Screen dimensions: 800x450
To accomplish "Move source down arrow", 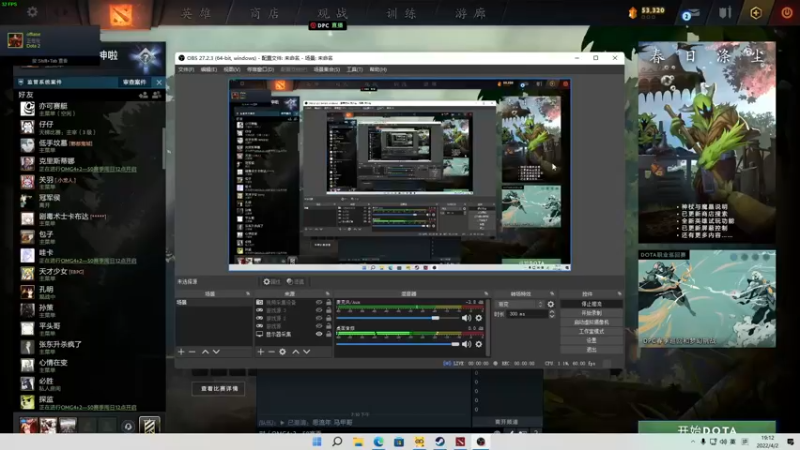I will click(x=307, y=352).
